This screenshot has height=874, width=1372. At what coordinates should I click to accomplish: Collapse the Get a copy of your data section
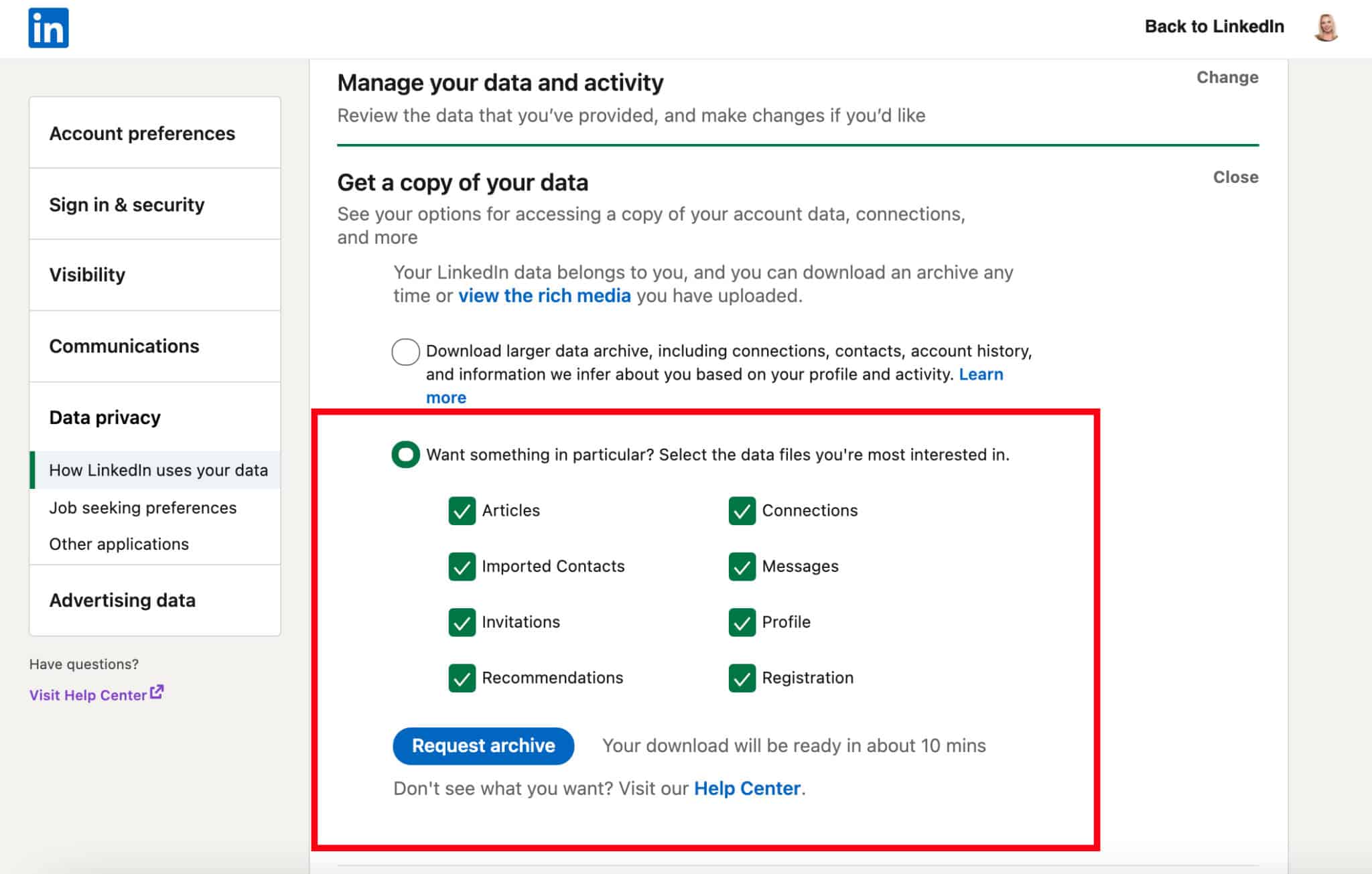[x=1235, y=177]
